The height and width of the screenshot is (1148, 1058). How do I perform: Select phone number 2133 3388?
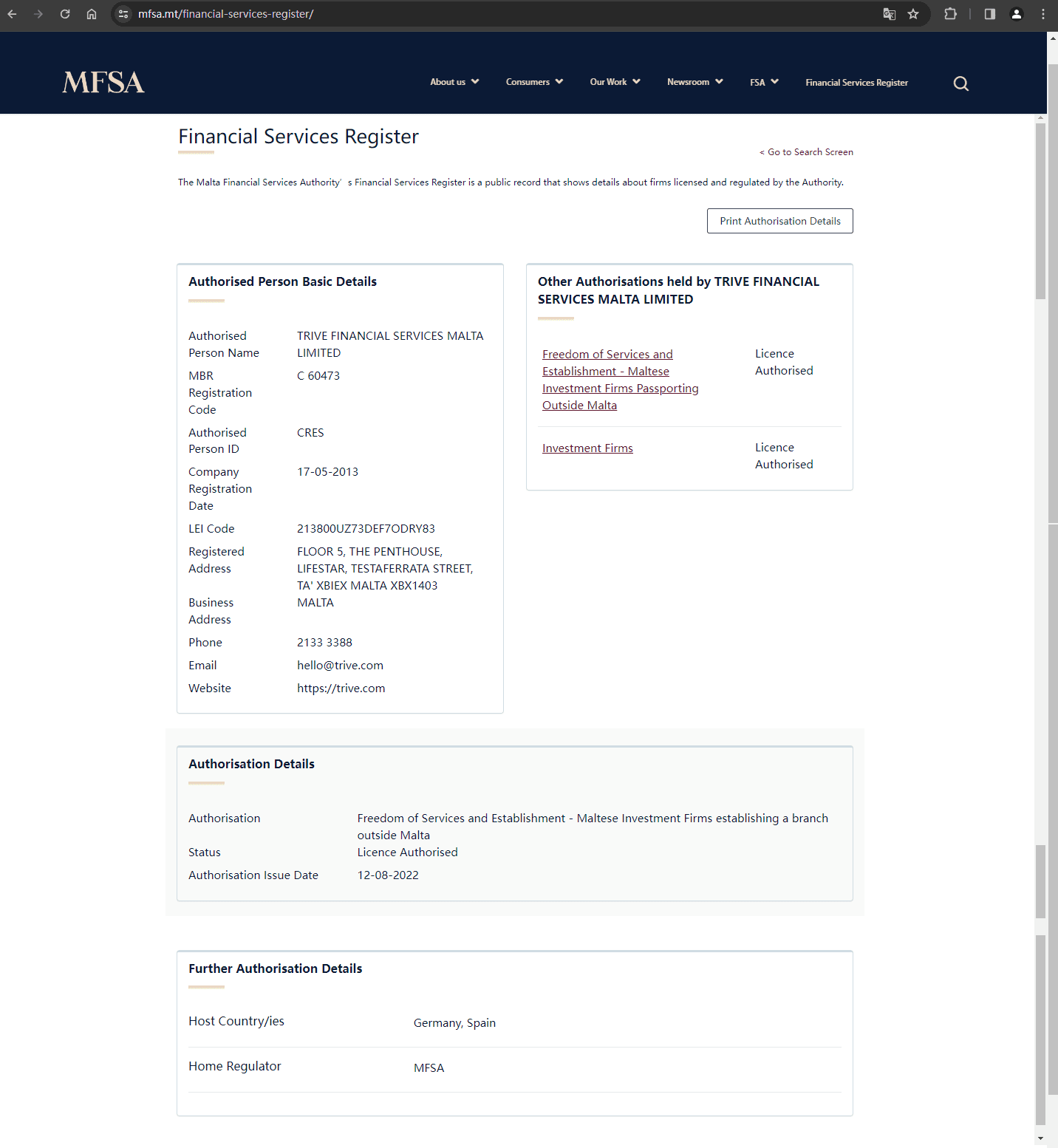(324, 643)
